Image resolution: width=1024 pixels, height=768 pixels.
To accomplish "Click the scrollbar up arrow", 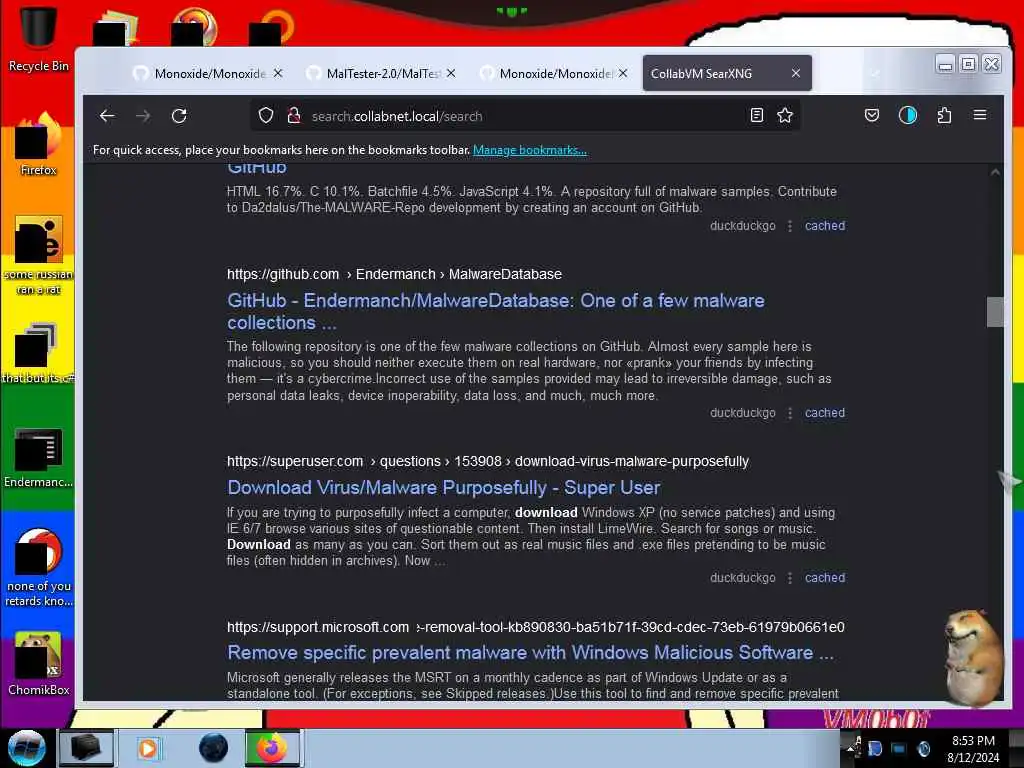I will [x=995, y=172].
